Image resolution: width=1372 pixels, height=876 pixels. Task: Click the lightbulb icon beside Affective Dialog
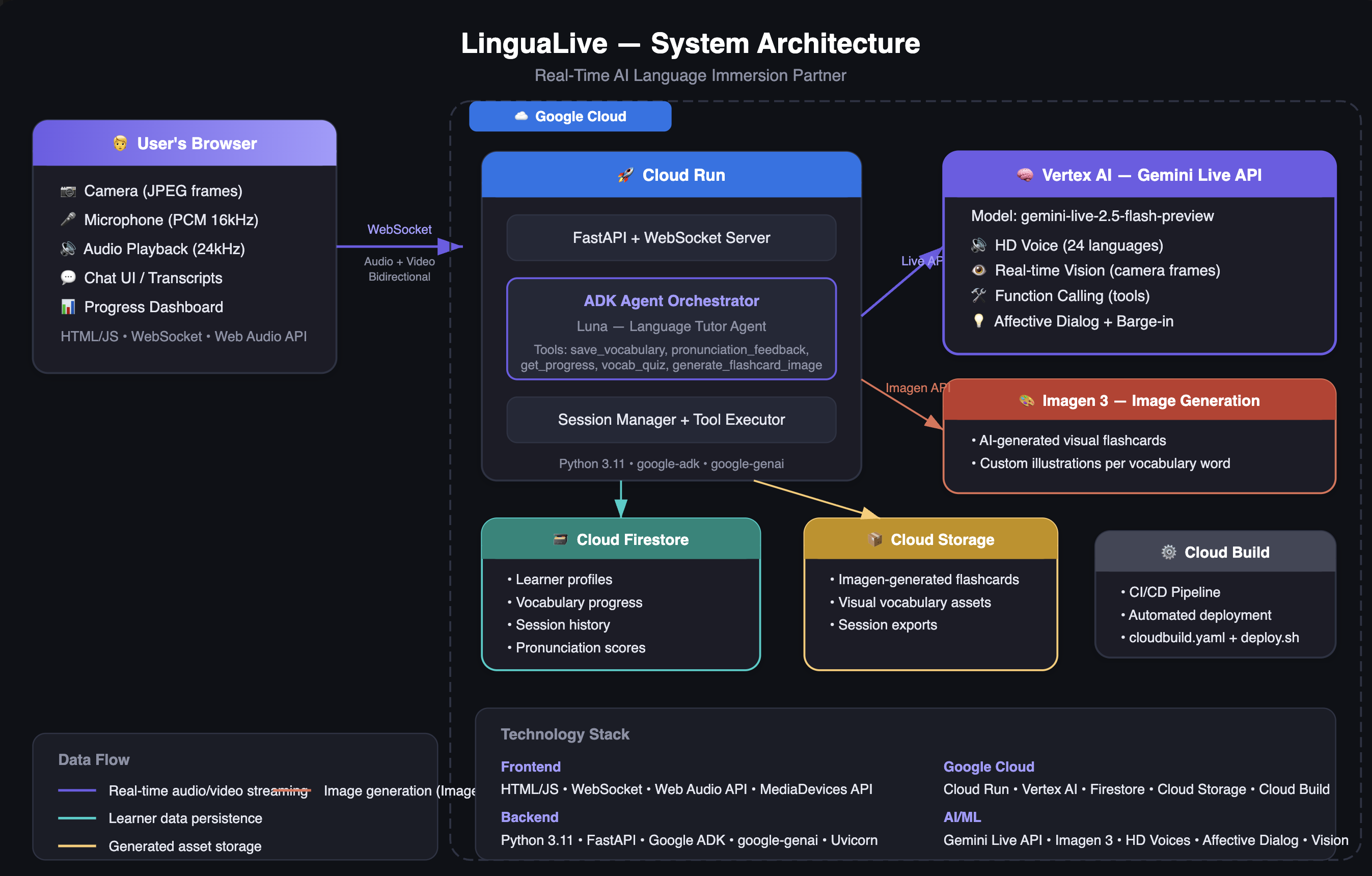(x=978, y=321)
